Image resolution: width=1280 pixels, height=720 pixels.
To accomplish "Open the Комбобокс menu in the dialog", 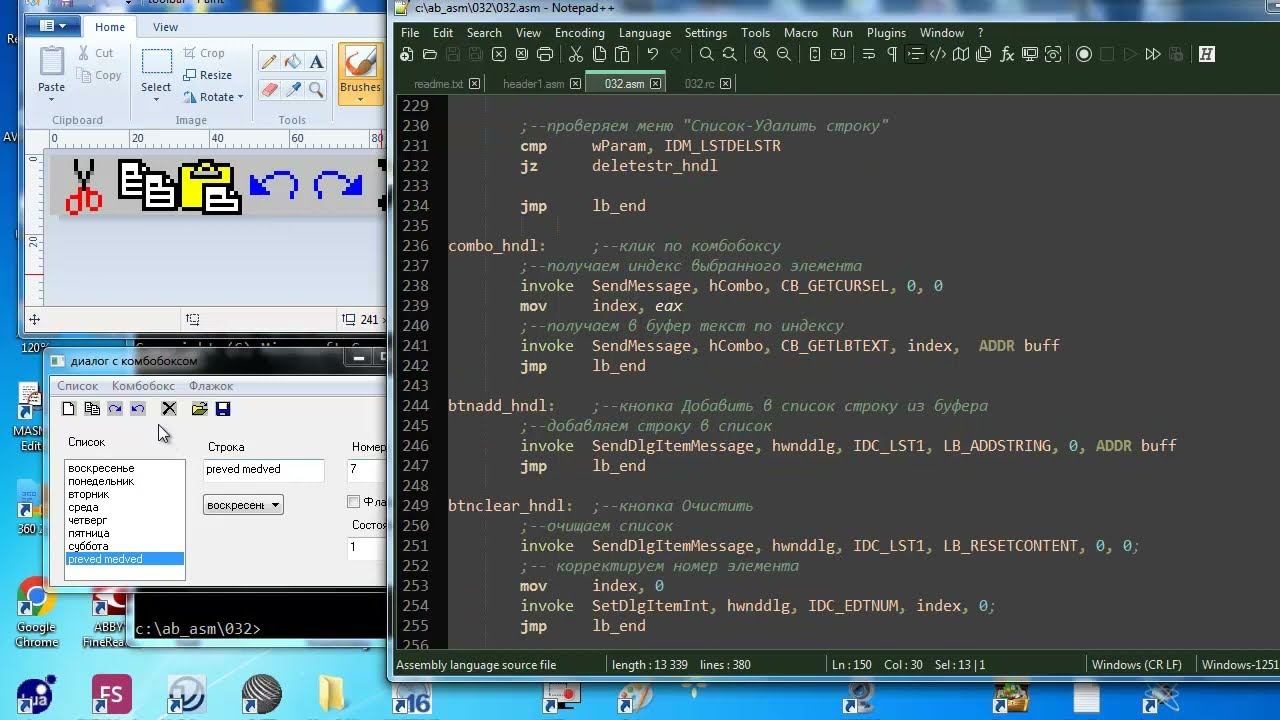I will coord(143,386).
